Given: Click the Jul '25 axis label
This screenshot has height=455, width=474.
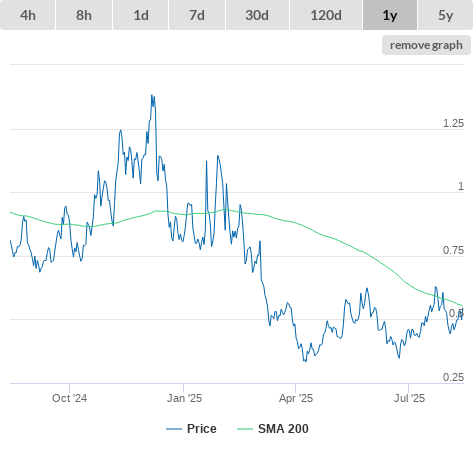Looking at the screenshot, I should (x=409, y=398).
